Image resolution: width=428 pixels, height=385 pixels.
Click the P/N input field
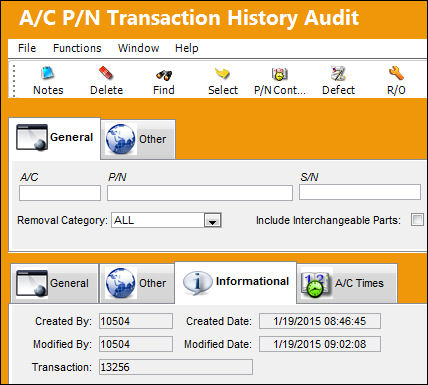click(200, 193)
